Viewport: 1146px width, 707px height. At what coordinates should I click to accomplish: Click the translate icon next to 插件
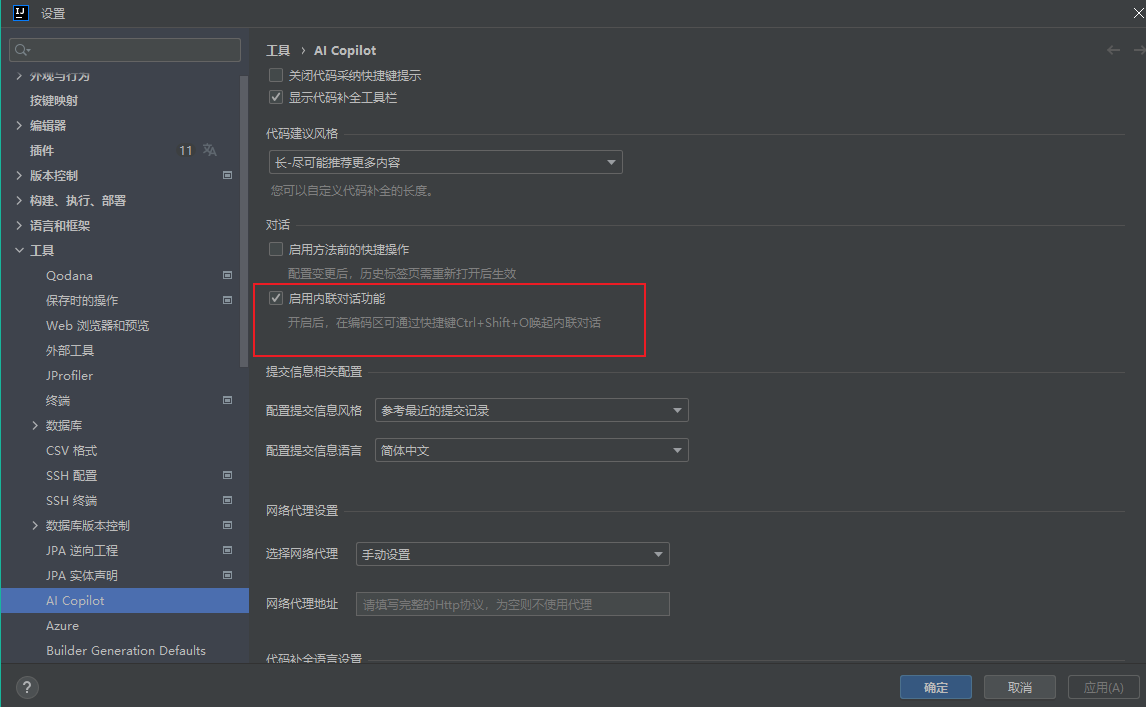(x=210, y=150)
